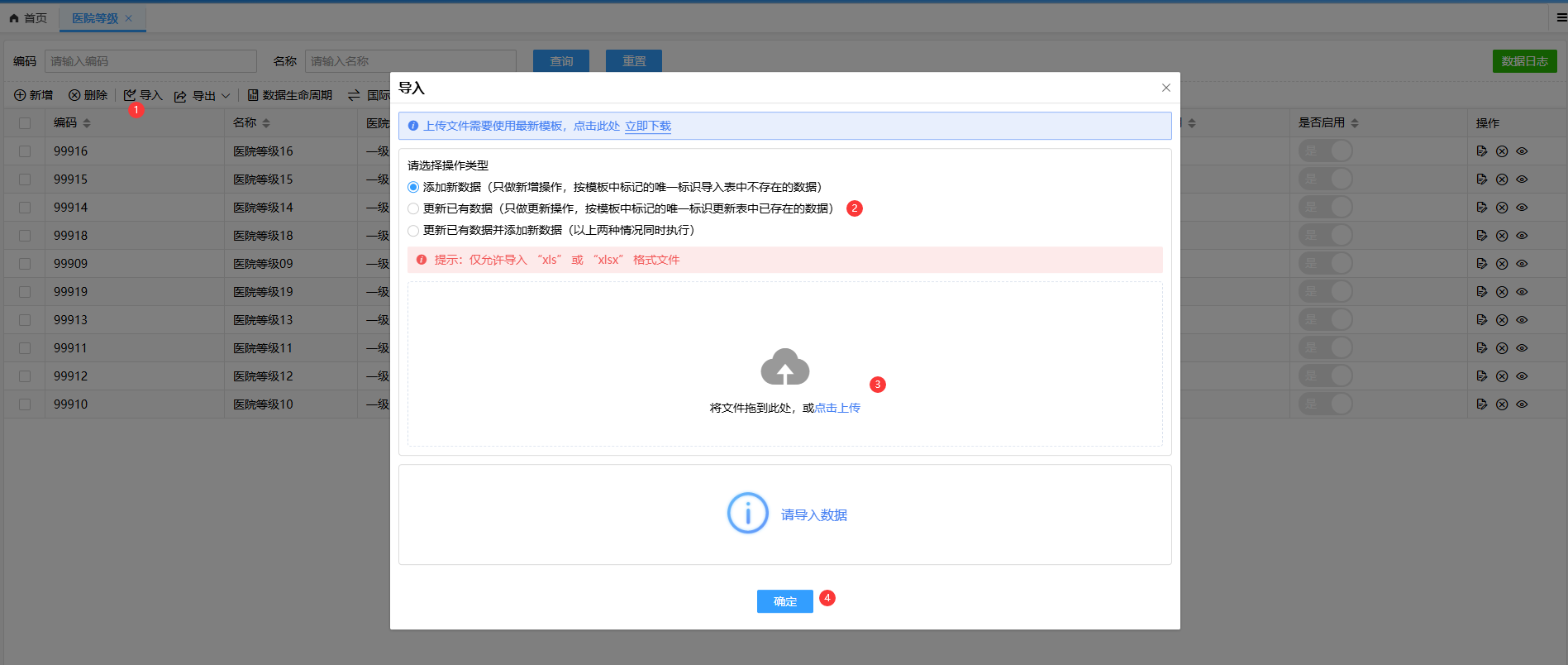This screenshot has height=665, width=1568.
Task: Expand the 导出 export dropdown
Action: pos(225,96)
